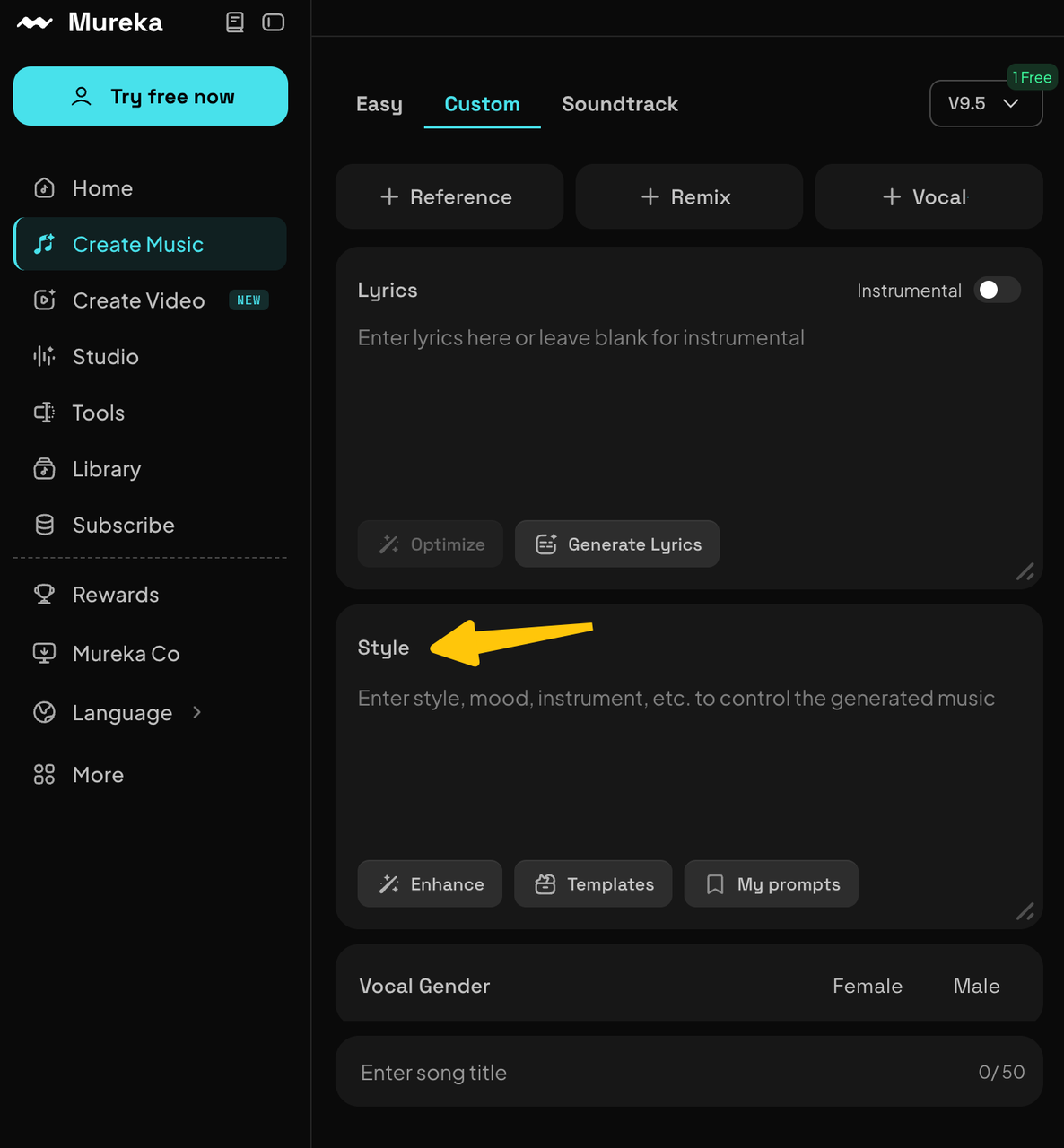Open Library from sidebar menu
Screen dimensions: 1064x1148
pos(150,469)
